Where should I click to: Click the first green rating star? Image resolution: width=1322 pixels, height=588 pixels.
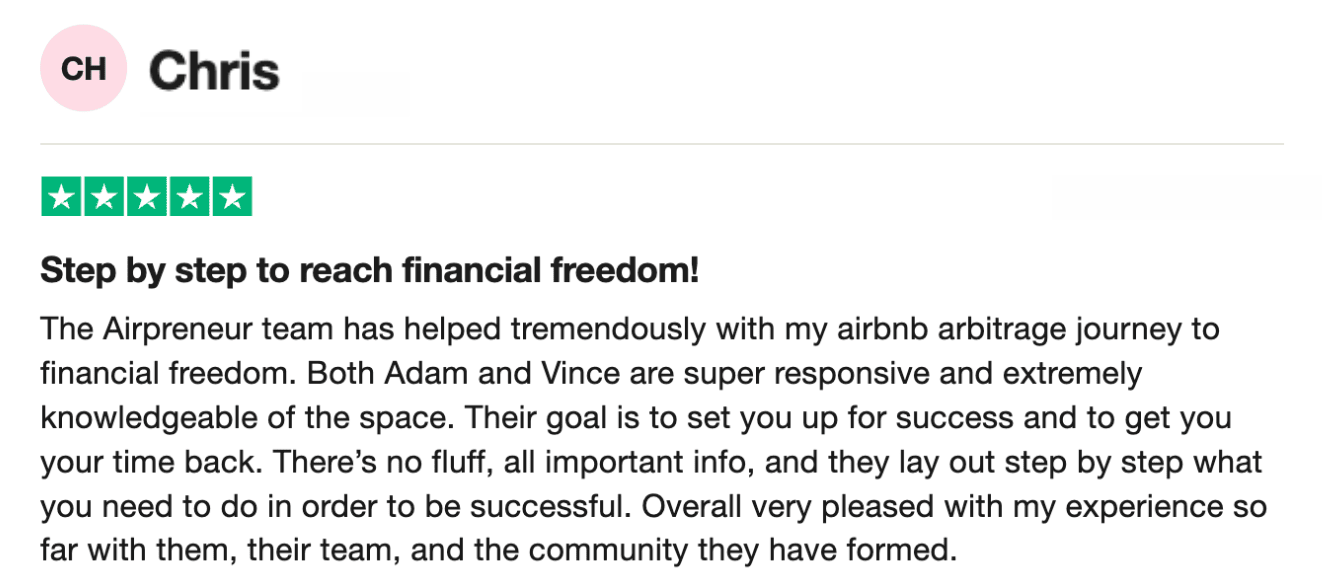[61, 197]
